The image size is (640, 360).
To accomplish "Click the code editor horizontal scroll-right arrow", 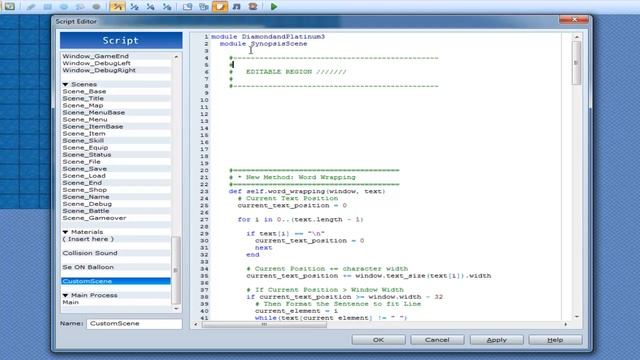I will [x=566, y=324].
